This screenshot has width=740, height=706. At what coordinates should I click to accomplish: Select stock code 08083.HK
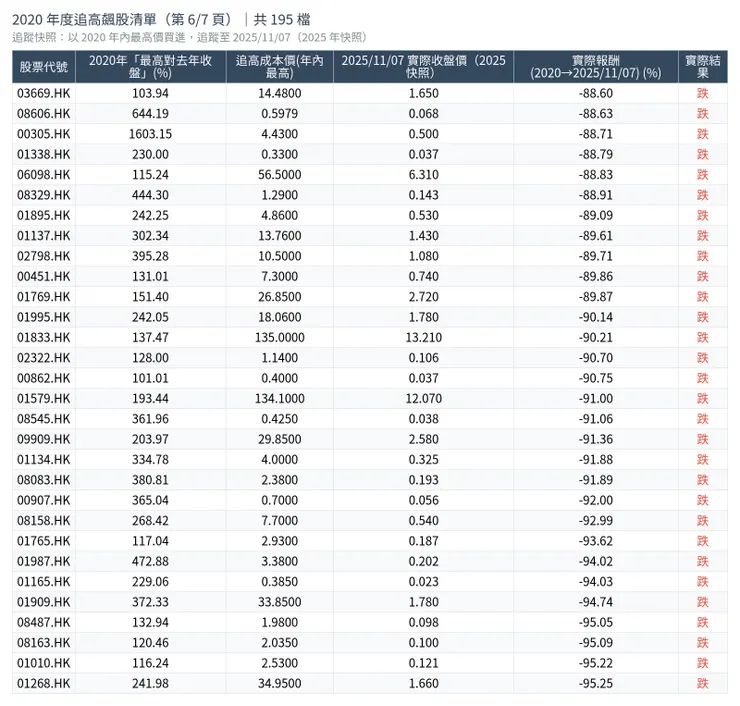pos(43,480)
